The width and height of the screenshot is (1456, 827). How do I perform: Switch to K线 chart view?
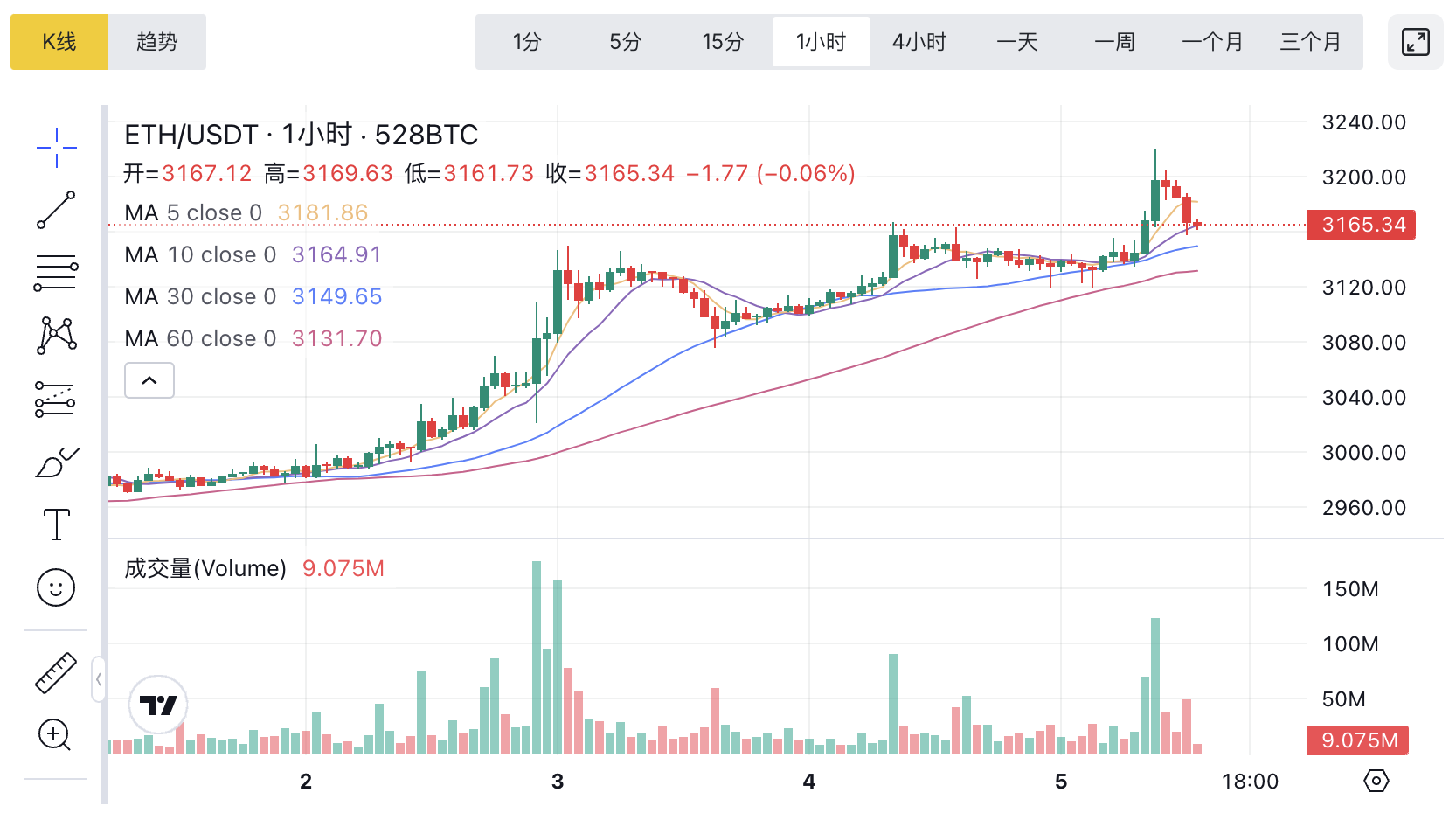pos(59,42)
